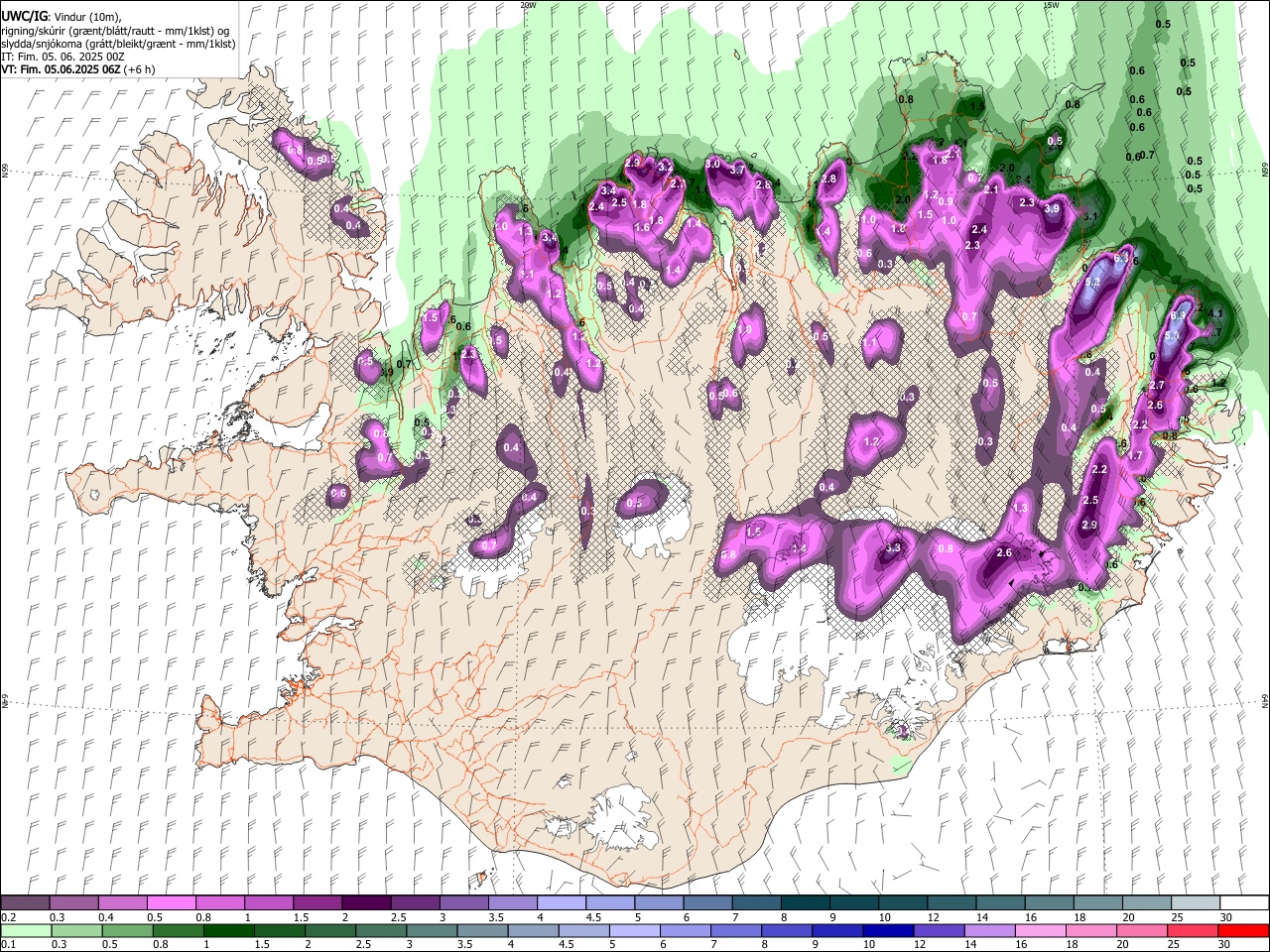Click the '15W' longitude label

click(1051, 5)
